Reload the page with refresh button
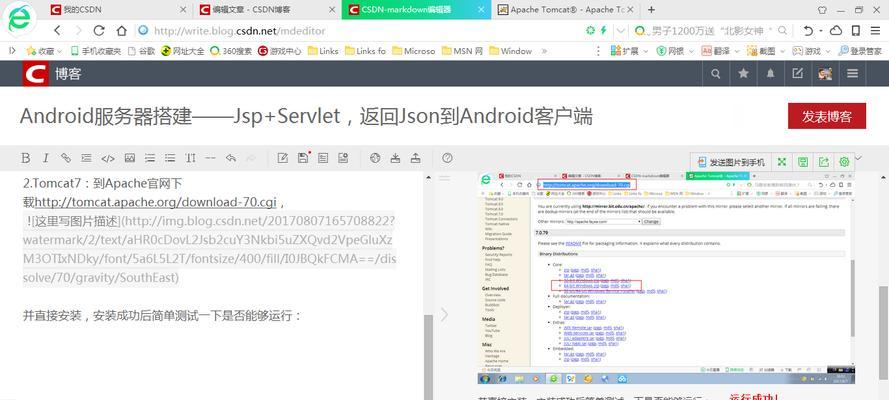The image size is (889, 400). tap(99, 31)
